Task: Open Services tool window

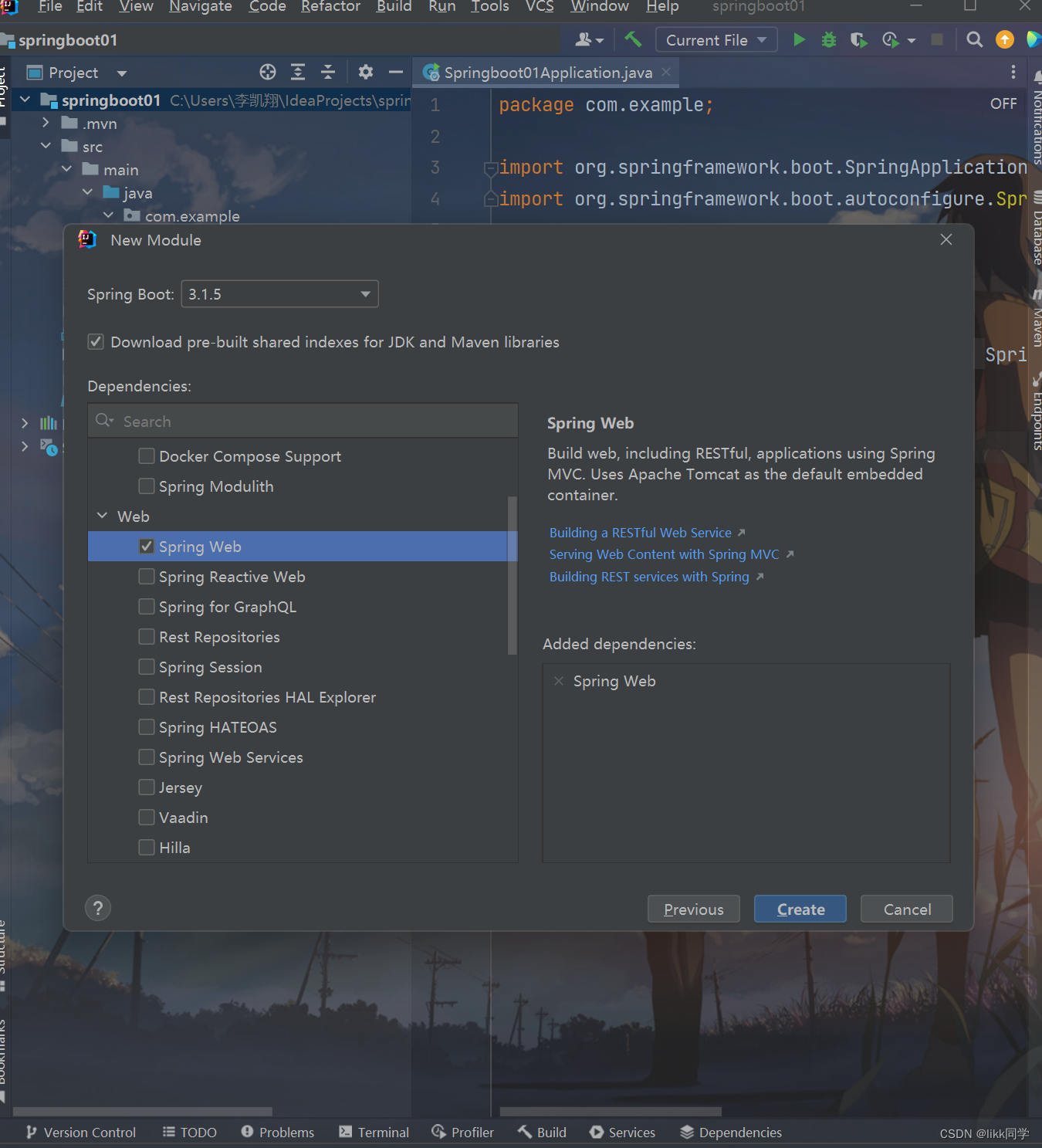Action: 623,1132
